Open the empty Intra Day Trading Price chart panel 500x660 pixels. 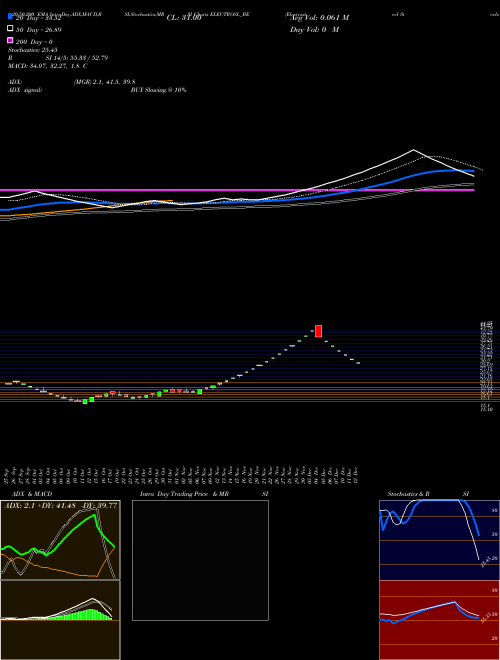200,560
